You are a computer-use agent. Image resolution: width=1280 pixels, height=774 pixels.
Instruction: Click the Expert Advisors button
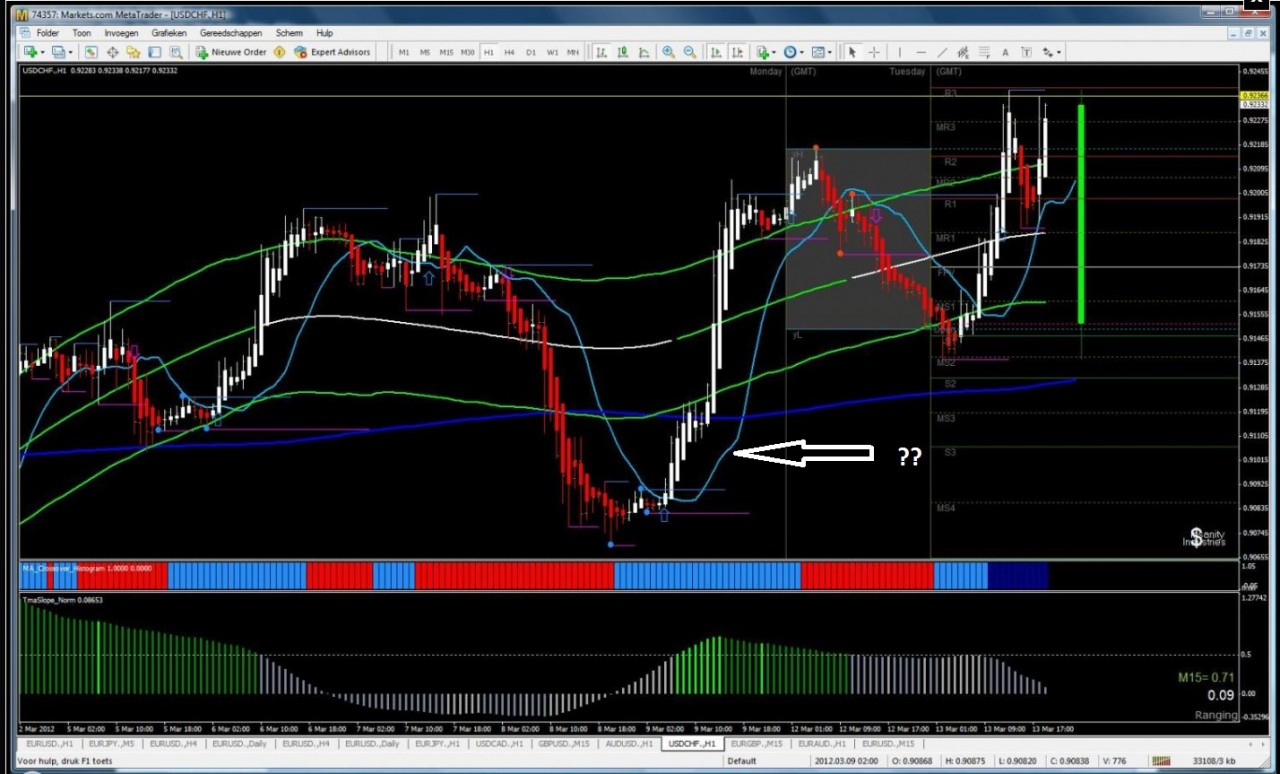pos(332,52)
